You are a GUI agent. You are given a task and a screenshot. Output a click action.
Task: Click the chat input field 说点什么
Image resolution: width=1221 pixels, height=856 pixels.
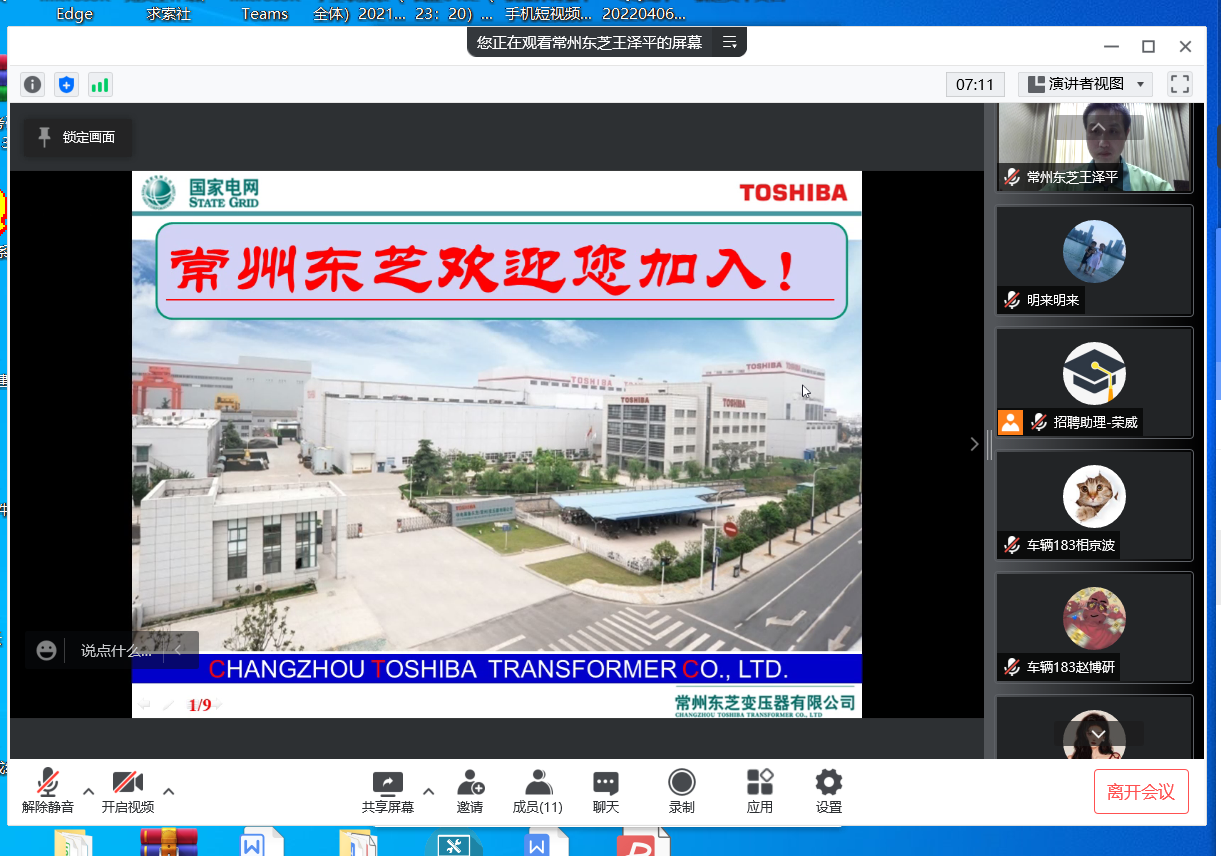coord(115,650)
